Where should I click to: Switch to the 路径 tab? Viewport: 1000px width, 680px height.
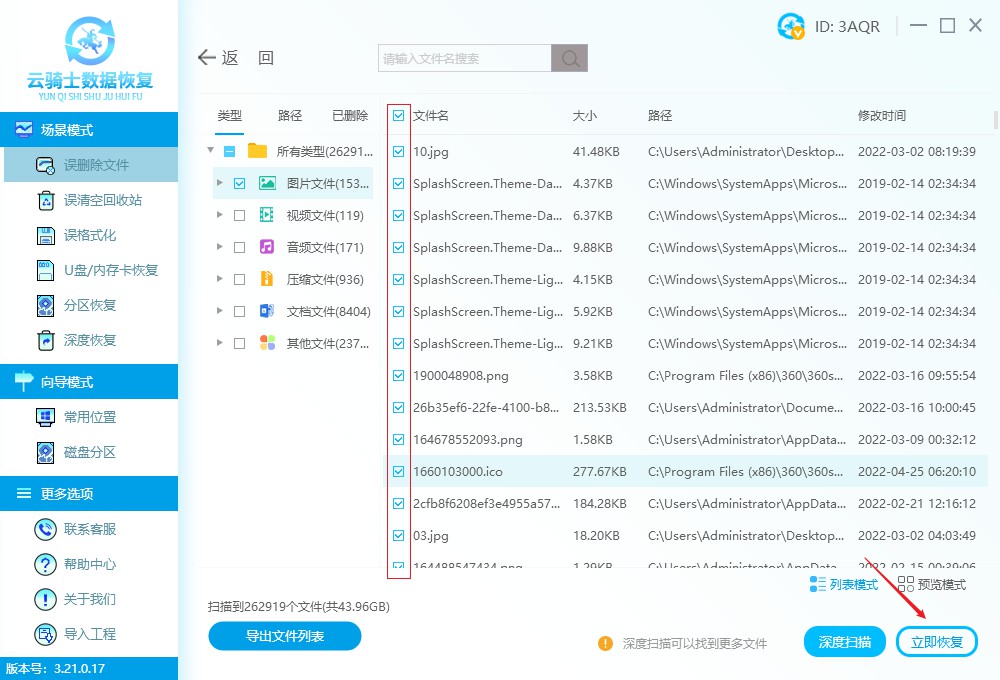tap(290, 115)
